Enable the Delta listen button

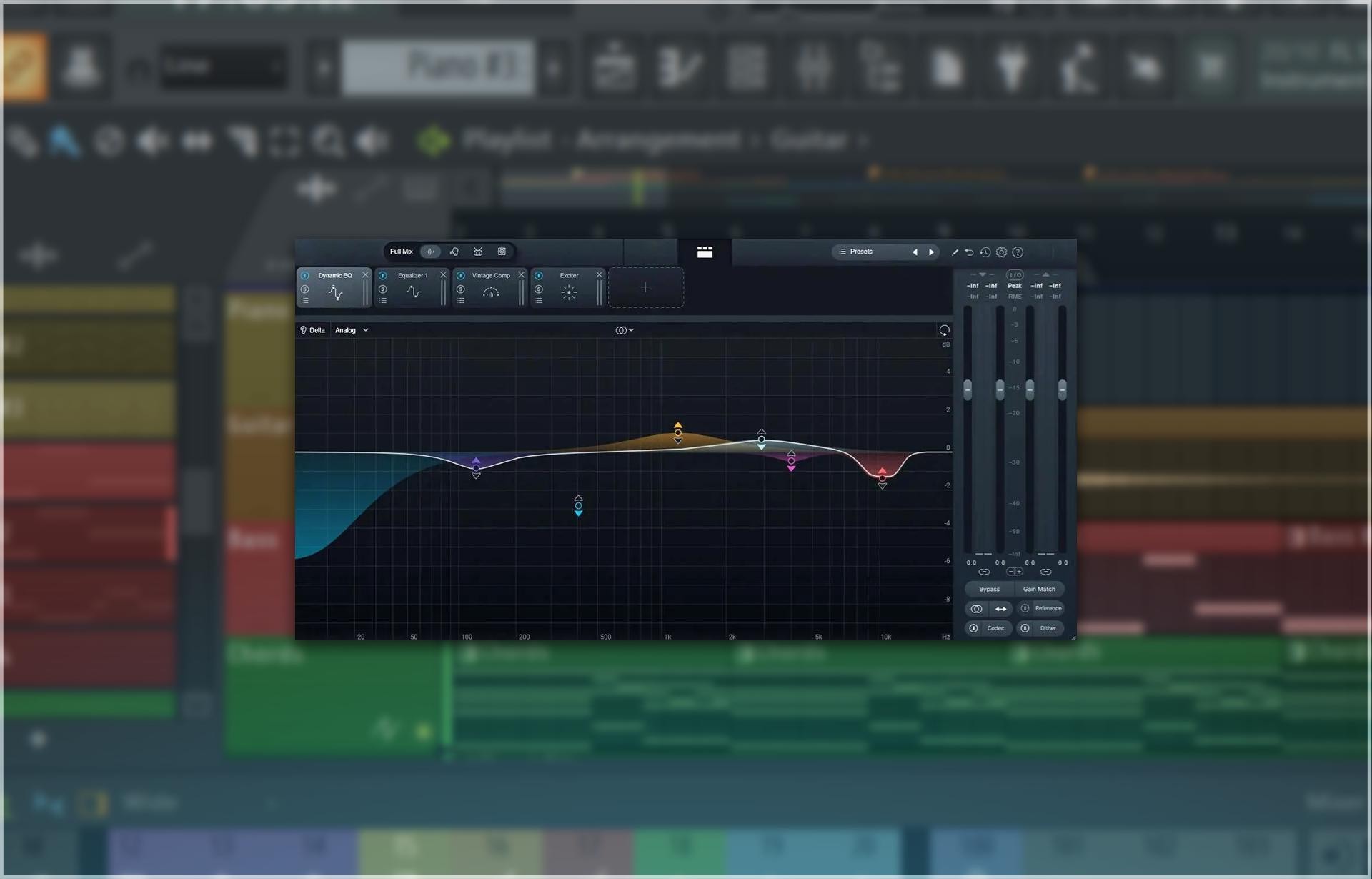click(x=312, y=330)
